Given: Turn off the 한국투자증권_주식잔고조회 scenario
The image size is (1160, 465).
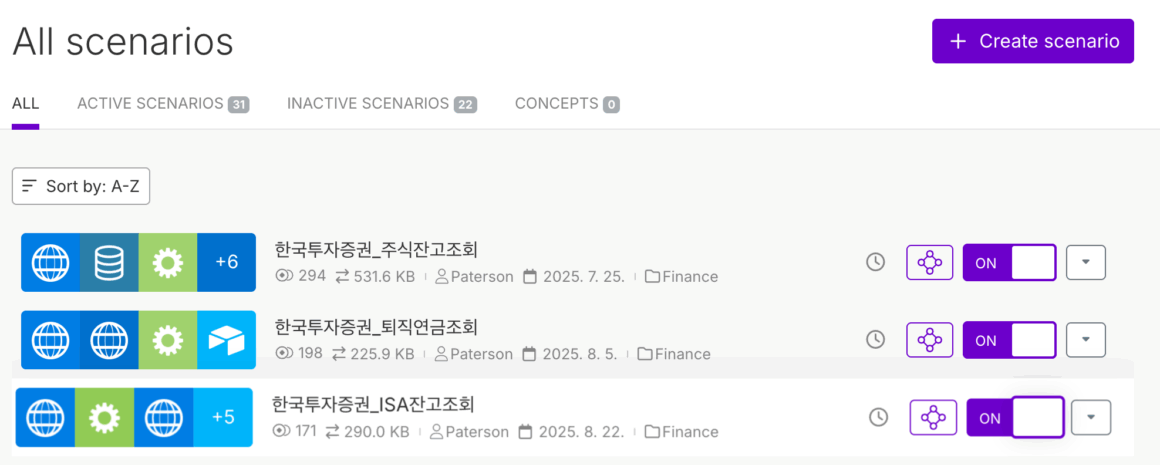Looking at the screenshot, I should pos(1009,262).
